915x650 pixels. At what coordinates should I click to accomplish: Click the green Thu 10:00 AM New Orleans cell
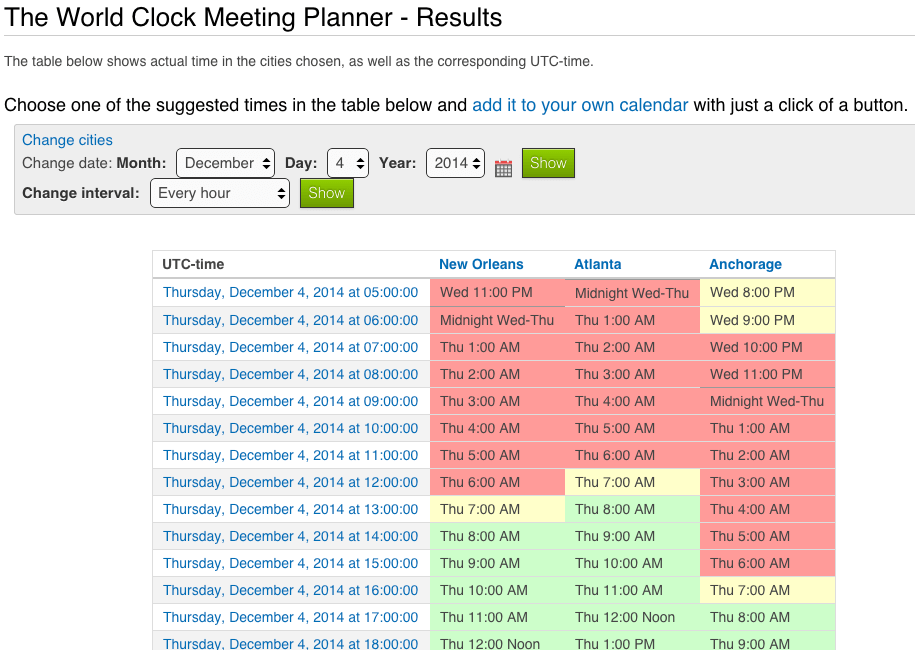tap(497, 590)
